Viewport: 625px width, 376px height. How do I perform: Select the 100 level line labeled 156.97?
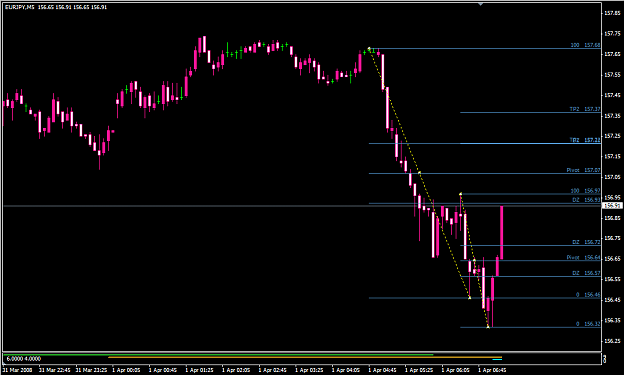pos(530,194)
